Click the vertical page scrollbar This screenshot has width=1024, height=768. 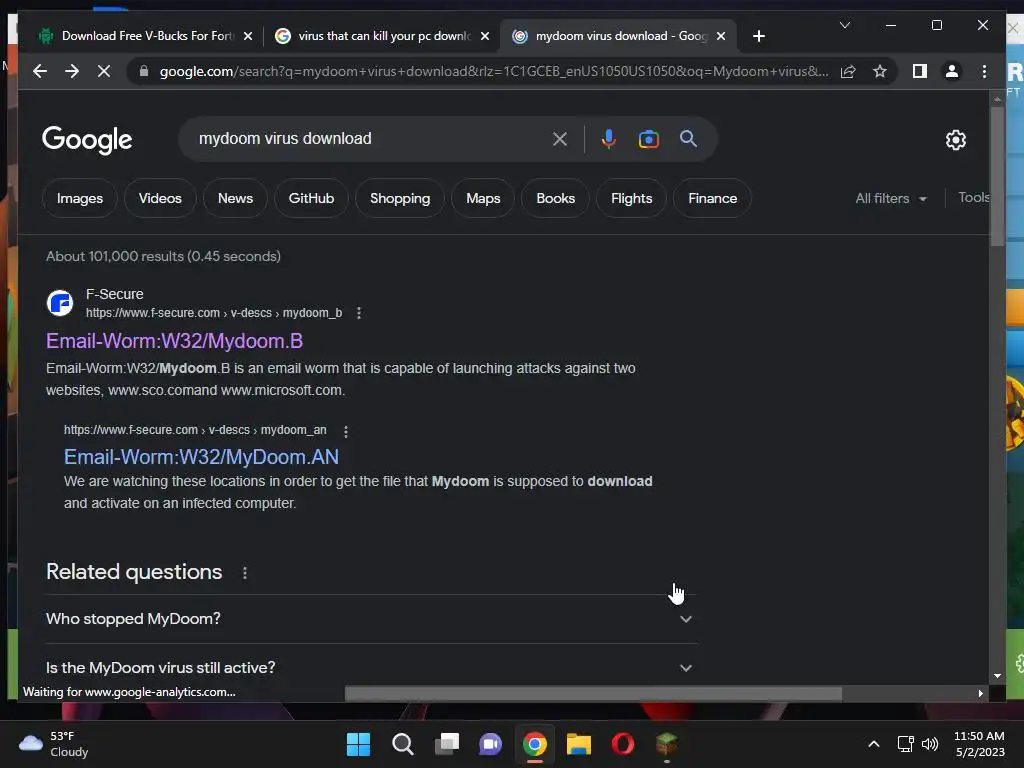click(x=997, y=176)
